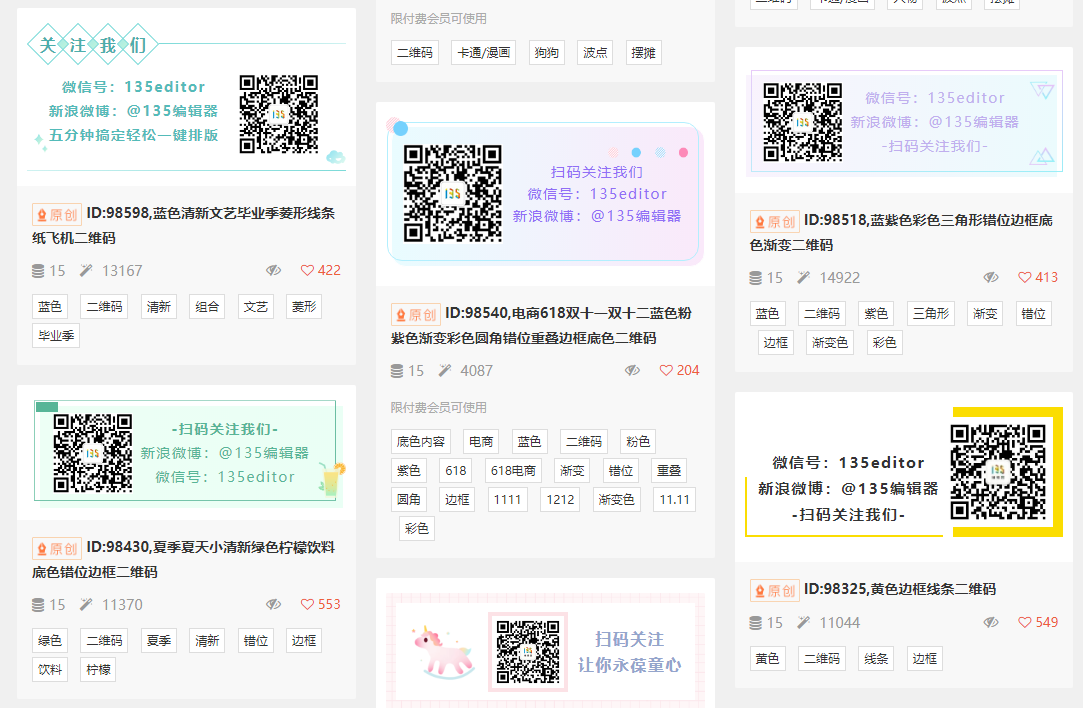Image resolution: width=1083 pixels, height=708 pixels.
Task: Click 原创 badge on template ID:98430
Action: (57, 548)
